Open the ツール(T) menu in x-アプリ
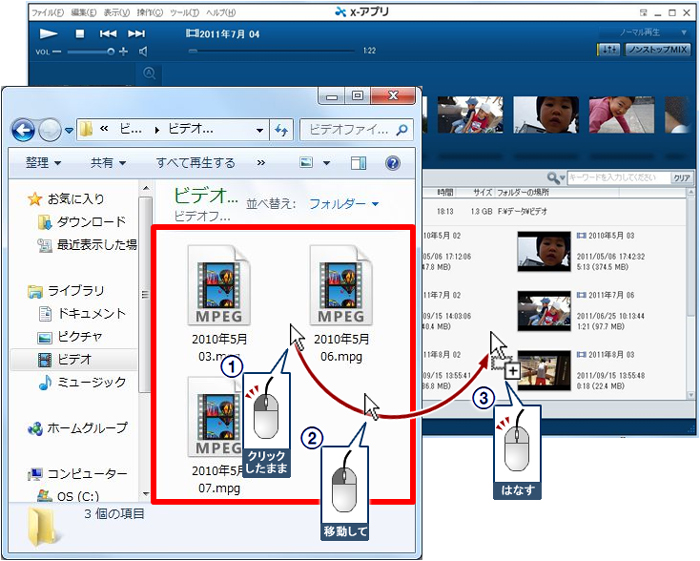 coord(185,13)
